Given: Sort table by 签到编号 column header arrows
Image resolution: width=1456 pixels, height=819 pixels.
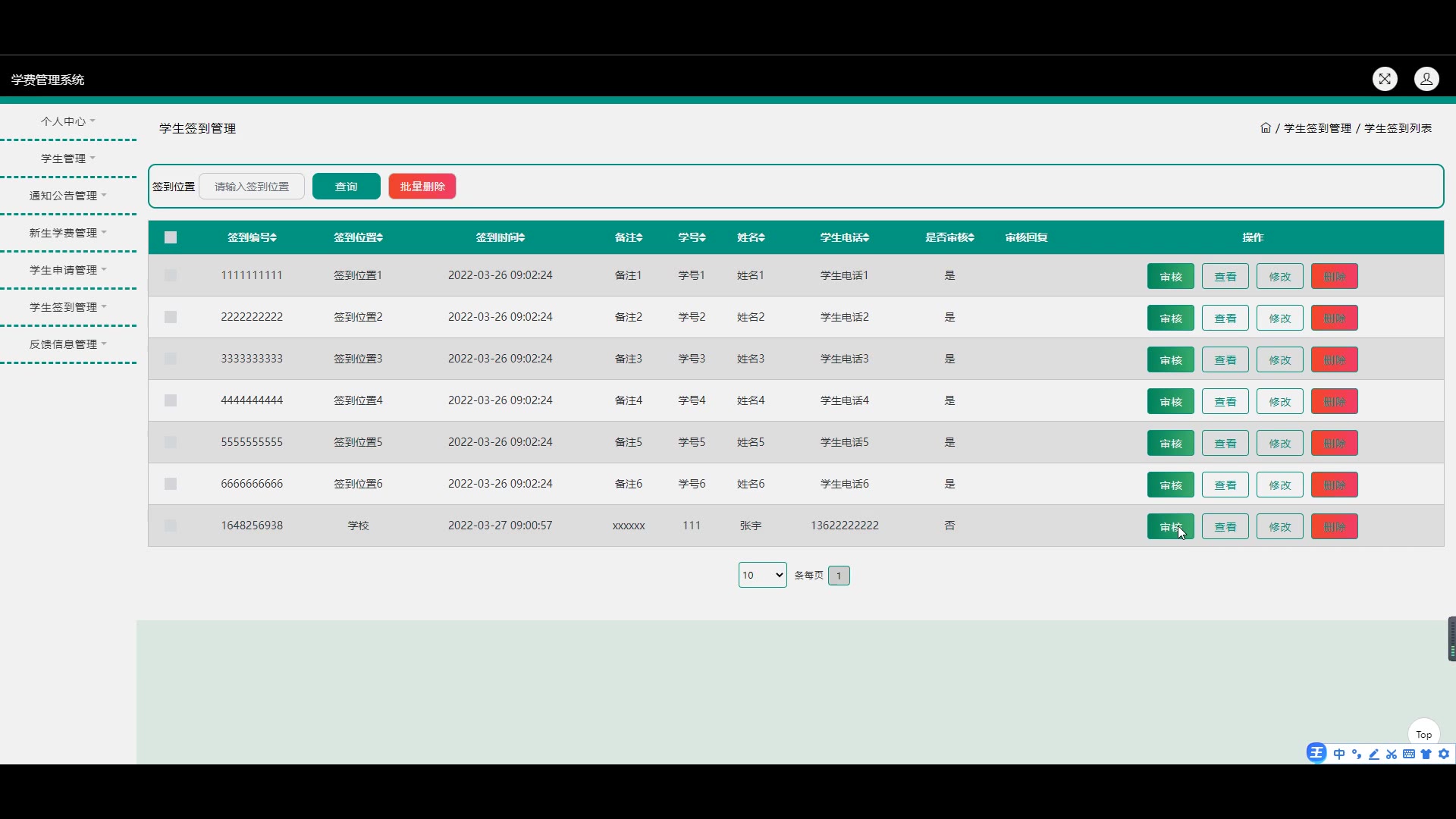Looking at the screenshot, I should (273, 237).
